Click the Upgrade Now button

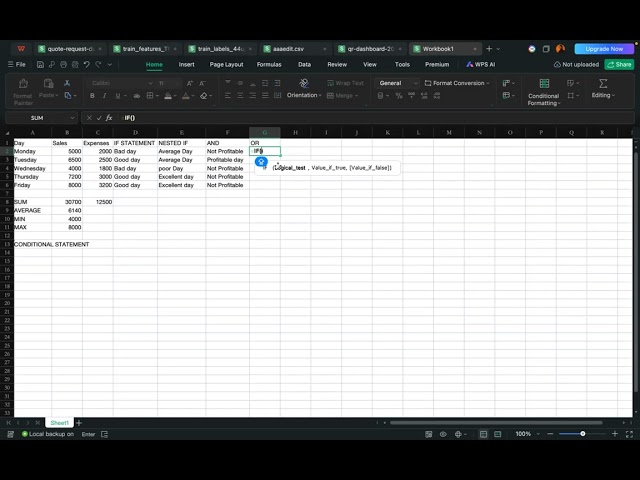604,49
